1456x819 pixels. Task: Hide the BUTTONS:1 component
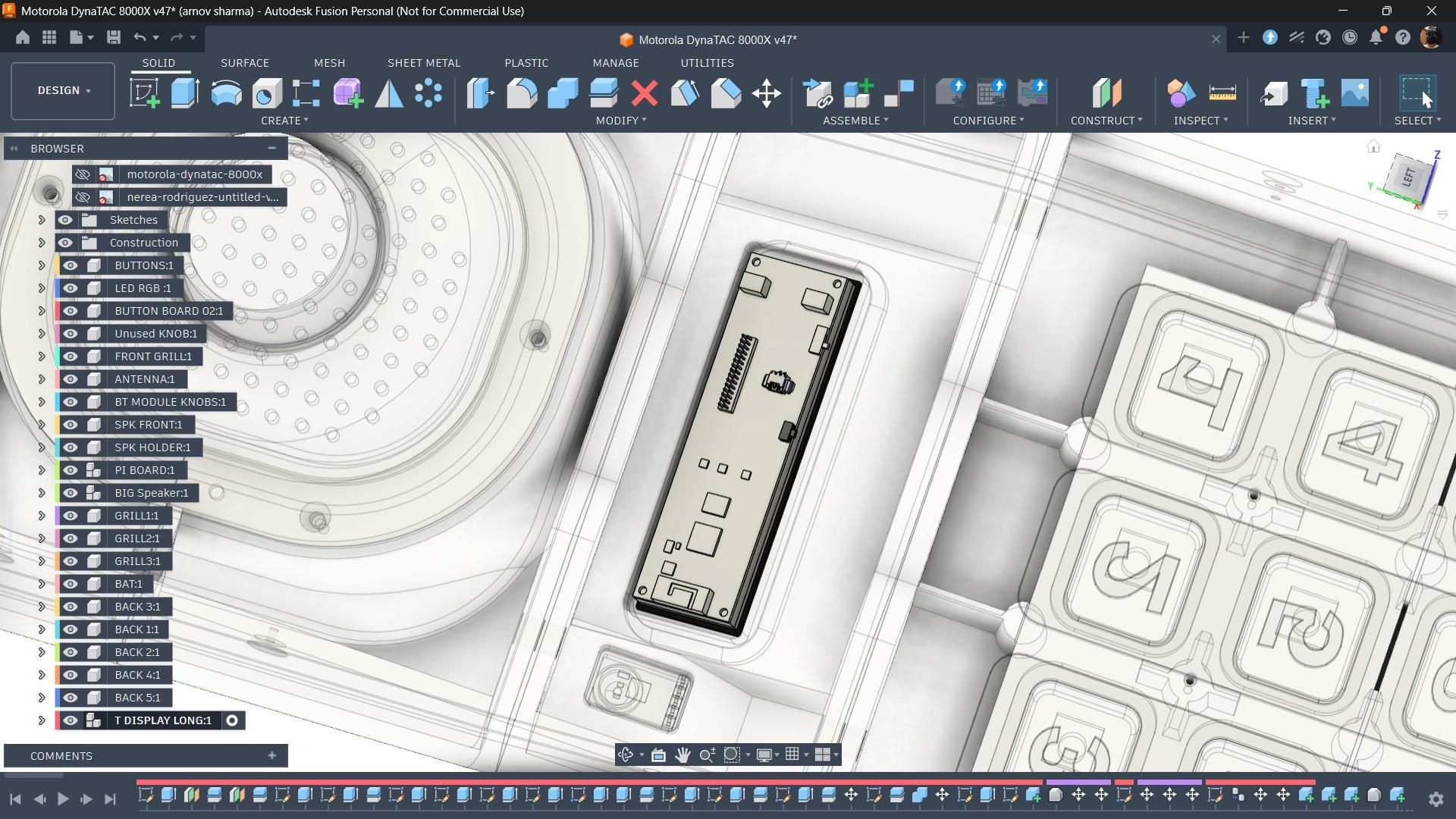tap(71, 265)
